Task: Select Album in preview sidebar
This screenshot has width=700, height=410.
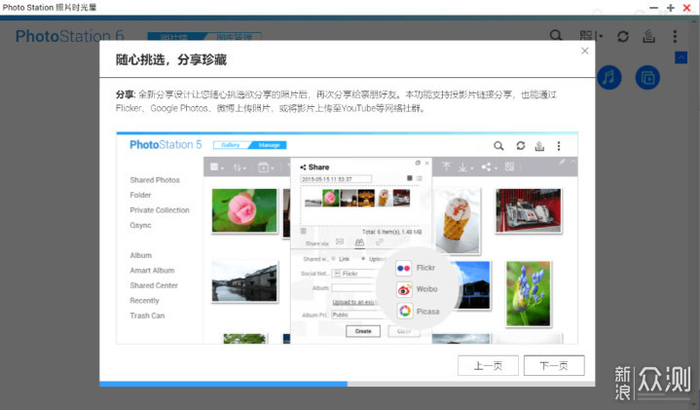Action: coord(141,255)
